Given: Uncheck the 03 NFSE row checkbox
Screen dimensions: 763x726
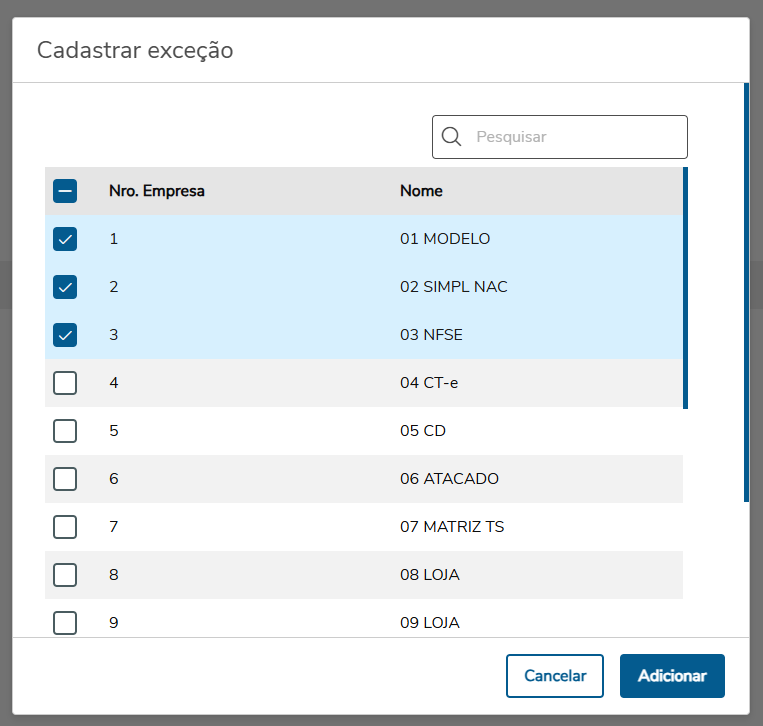Looking at the screenshot, I should (65, 335).
